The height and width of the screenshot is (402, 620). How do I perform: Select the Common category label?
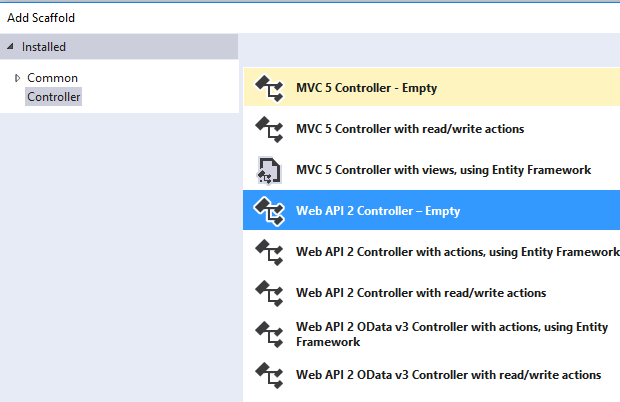click(52, 78)
